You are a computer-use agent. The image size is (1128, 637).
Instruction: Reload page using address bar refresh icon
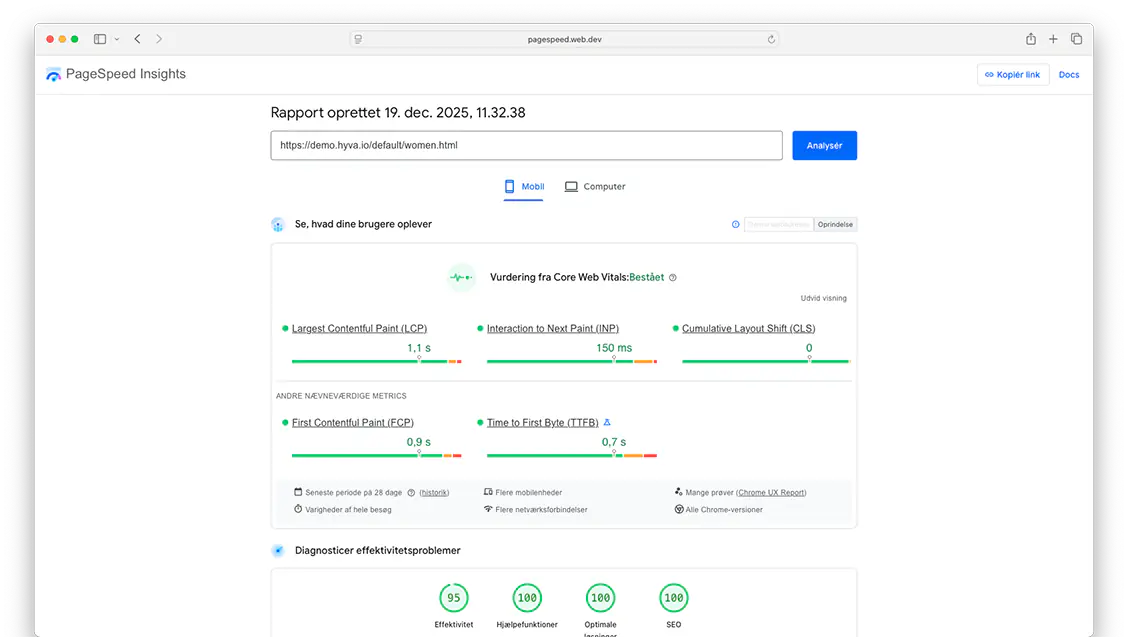click(x=771, y=39)
